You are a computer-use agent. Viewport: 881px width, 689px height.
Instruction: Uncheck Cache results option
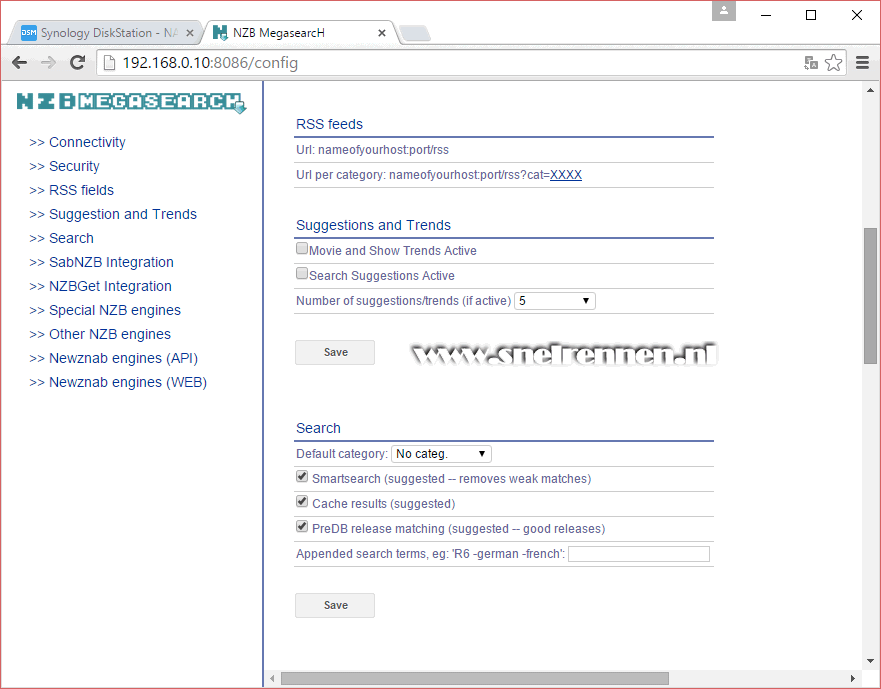(x=302, y=501)
